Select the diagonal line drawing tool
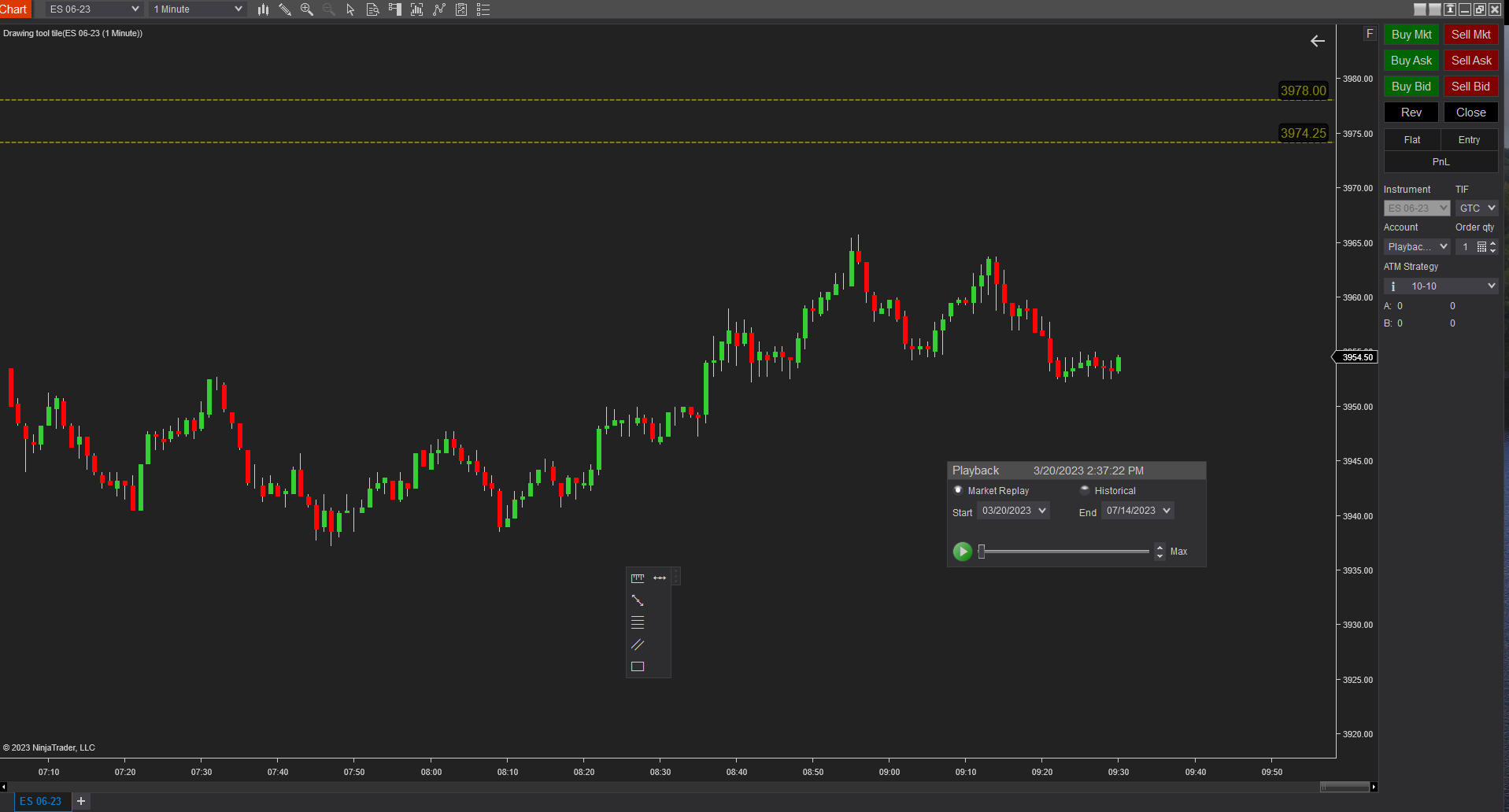 (x=638, y=600)
